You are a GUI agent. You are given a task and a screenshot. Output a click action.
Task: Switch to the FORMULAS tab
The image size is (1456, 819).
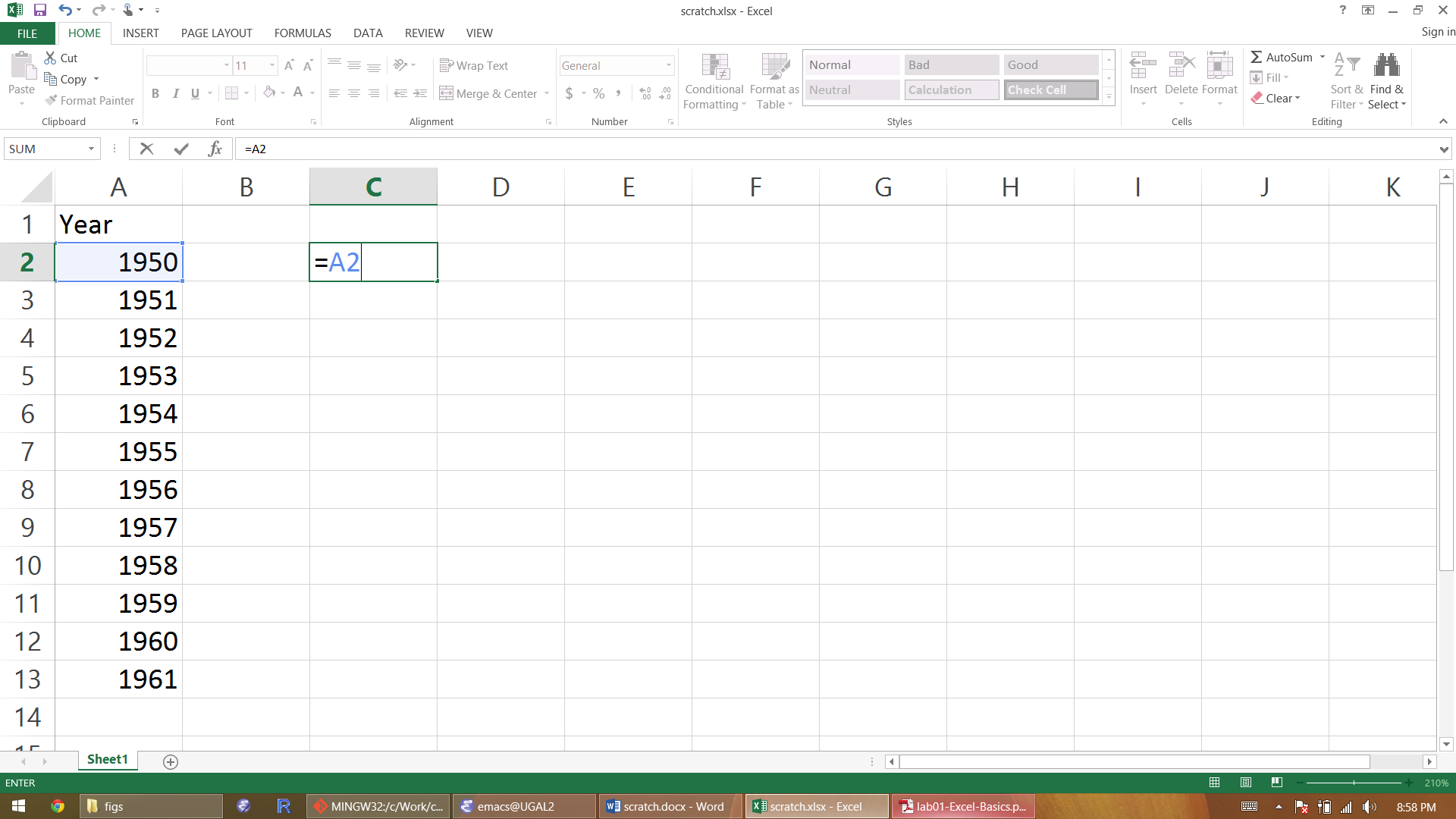tap(303, 33)
